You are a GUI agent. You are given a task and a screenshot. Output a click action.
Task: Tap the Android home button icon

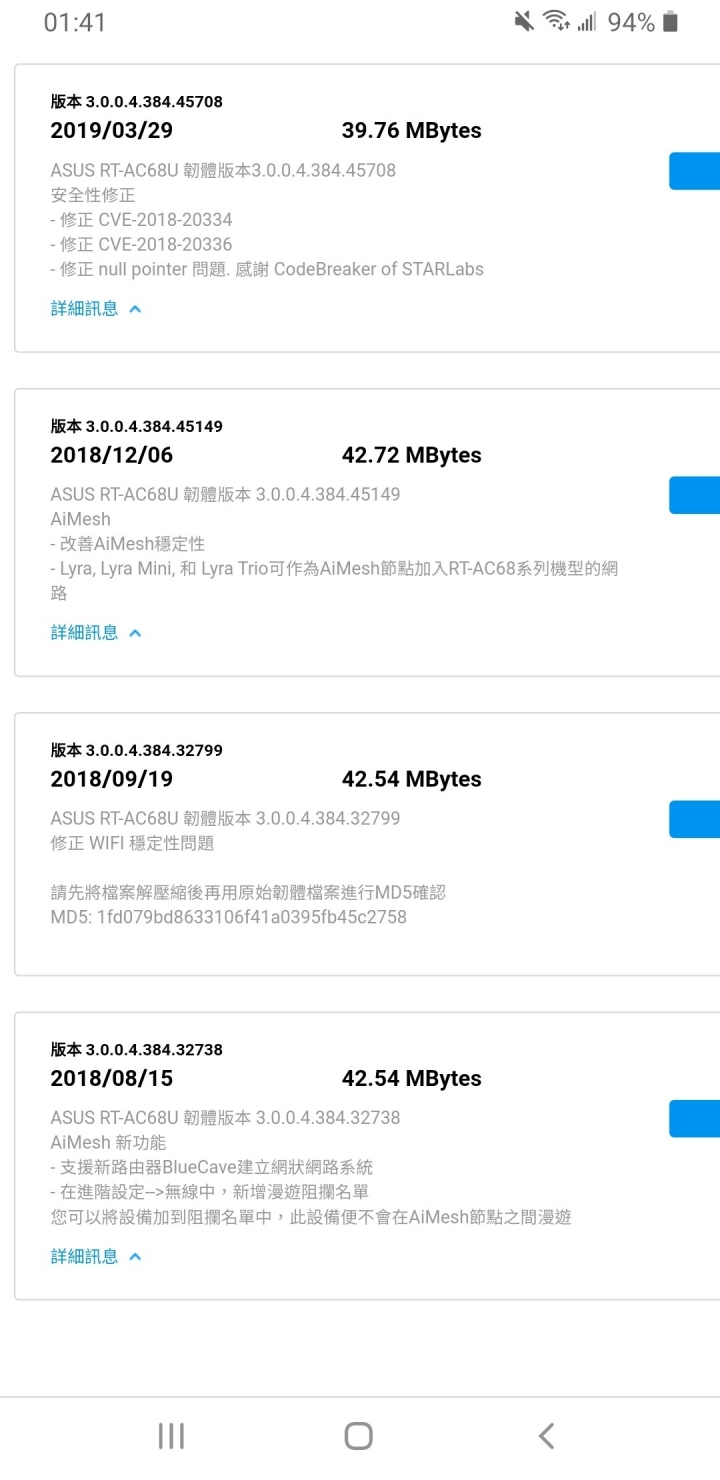click(x=358, y=1436)
